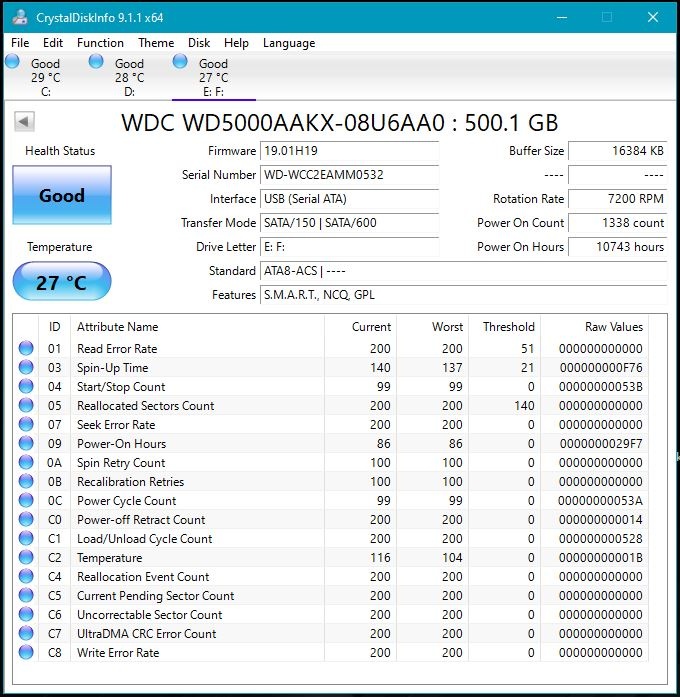
Task: Click the Threshold column header
Action: [504, 327]
